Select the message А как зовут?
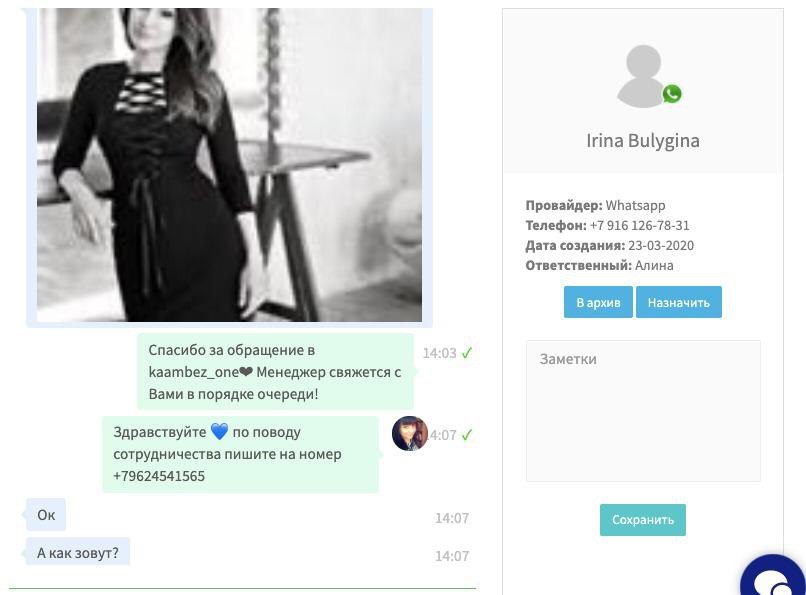Image resolution: width=806 pixels, height=595 pixels. 78,552
